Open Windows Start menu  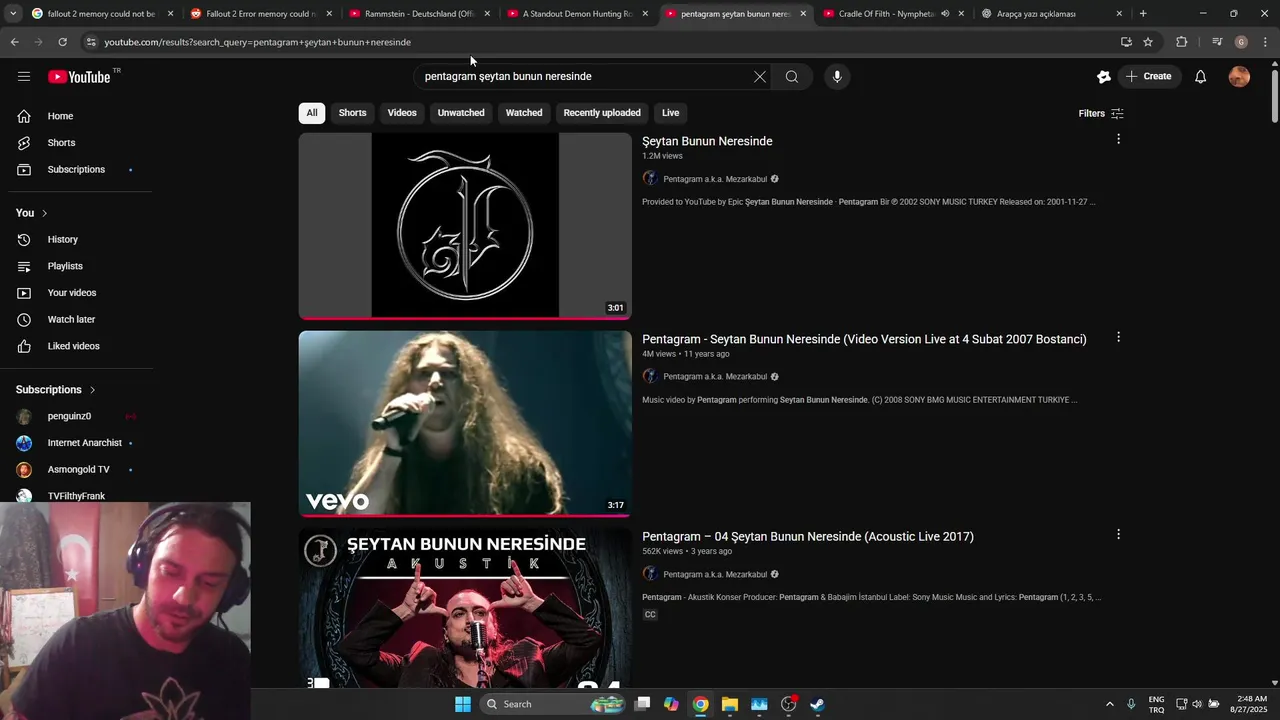click(462, 704)
